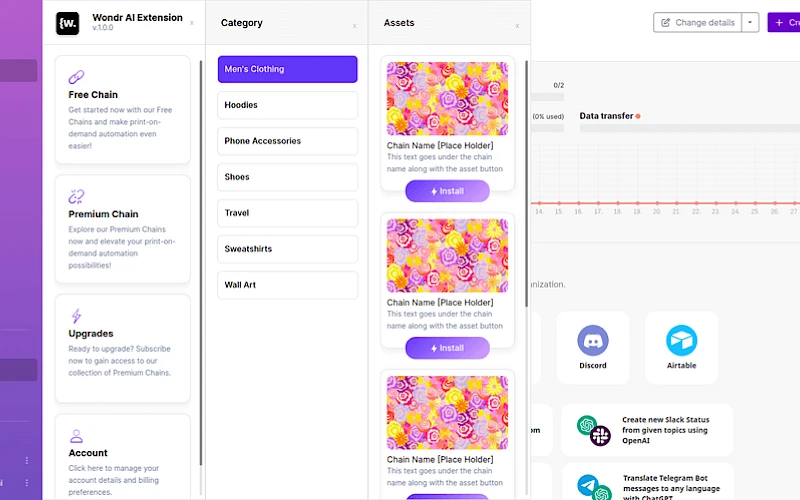800x500 pixels.
Task: Select the Men's Clothing category
Action: tap(287, 69)
